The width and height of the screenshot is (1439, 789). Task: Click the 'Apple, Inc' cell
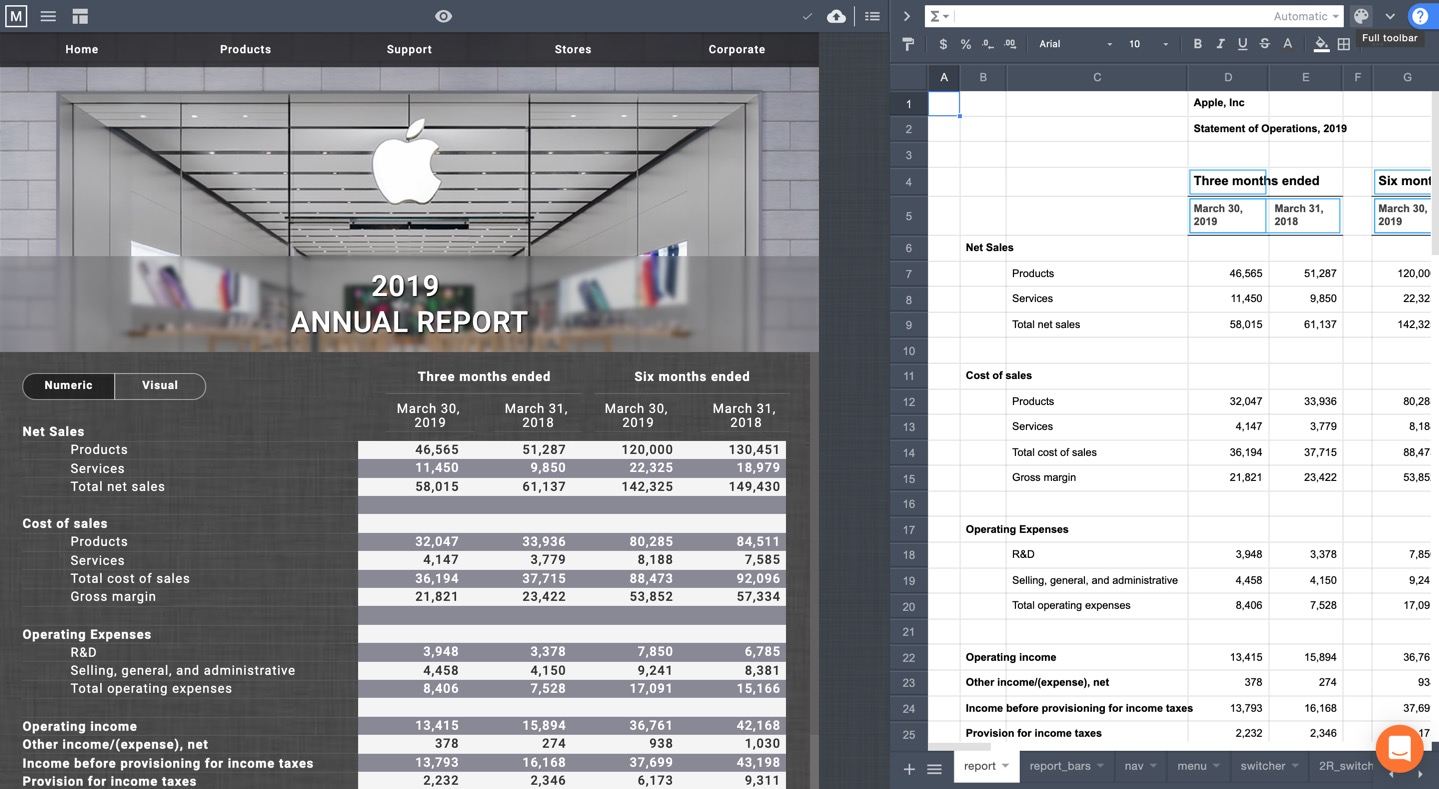click(x=1219, y=103)
